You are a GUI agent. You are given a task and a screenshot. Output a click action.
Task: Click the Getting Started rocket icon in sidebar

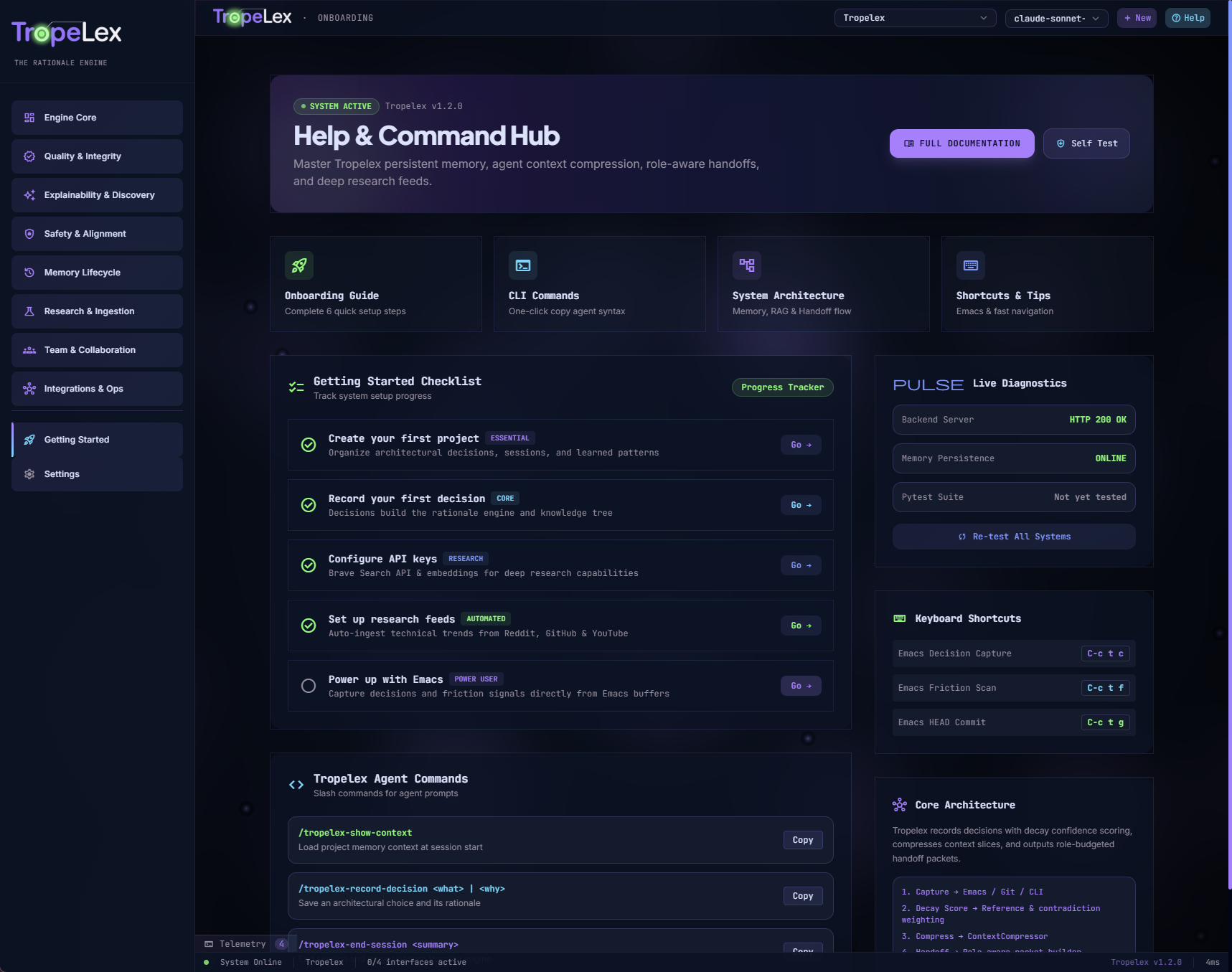(29, 440)
